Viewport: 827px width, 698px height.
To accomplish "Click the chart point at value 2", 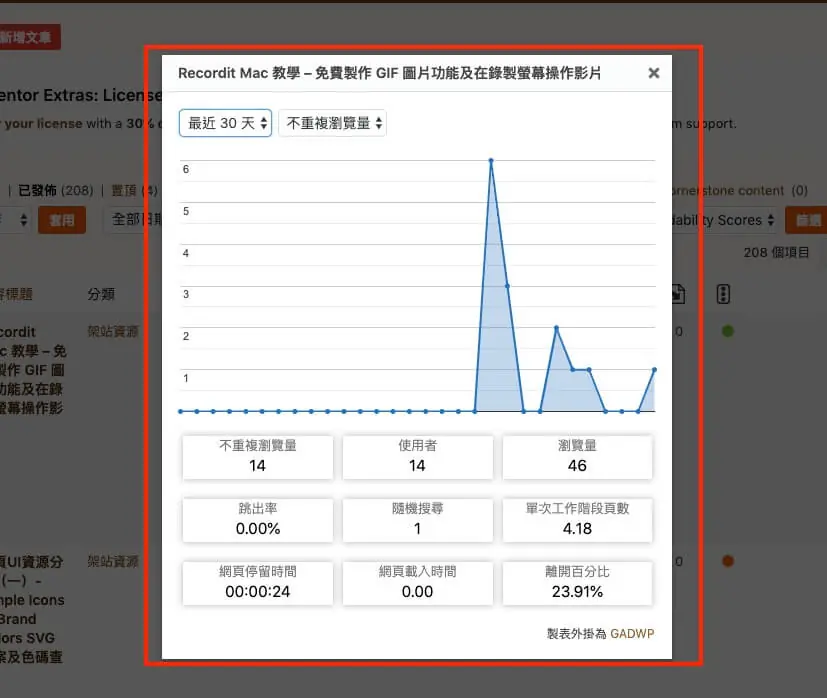I will [556, 328].
